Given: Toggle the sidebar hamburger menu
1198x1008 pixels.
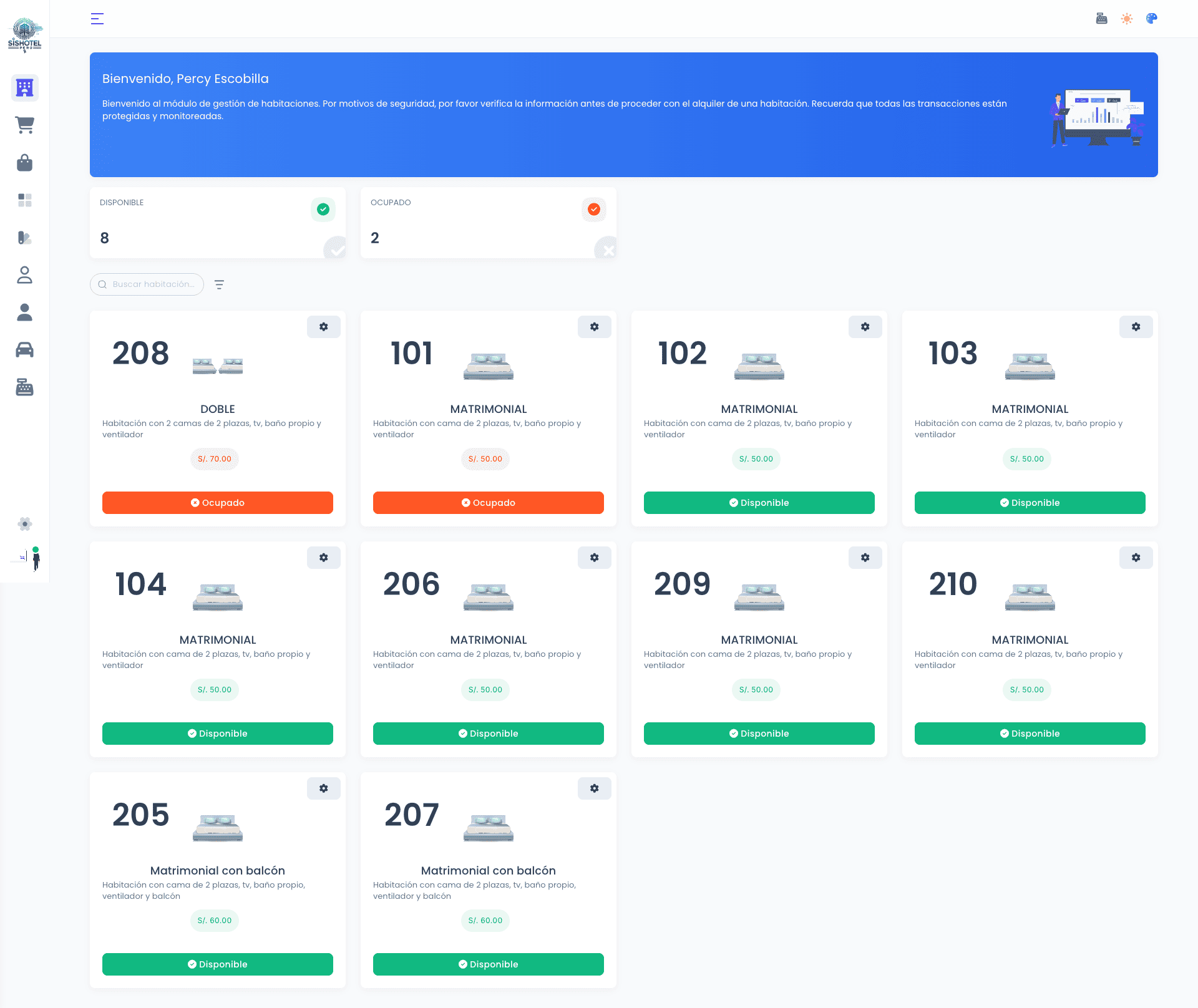Looking at the screenshot, I should 97,19.
